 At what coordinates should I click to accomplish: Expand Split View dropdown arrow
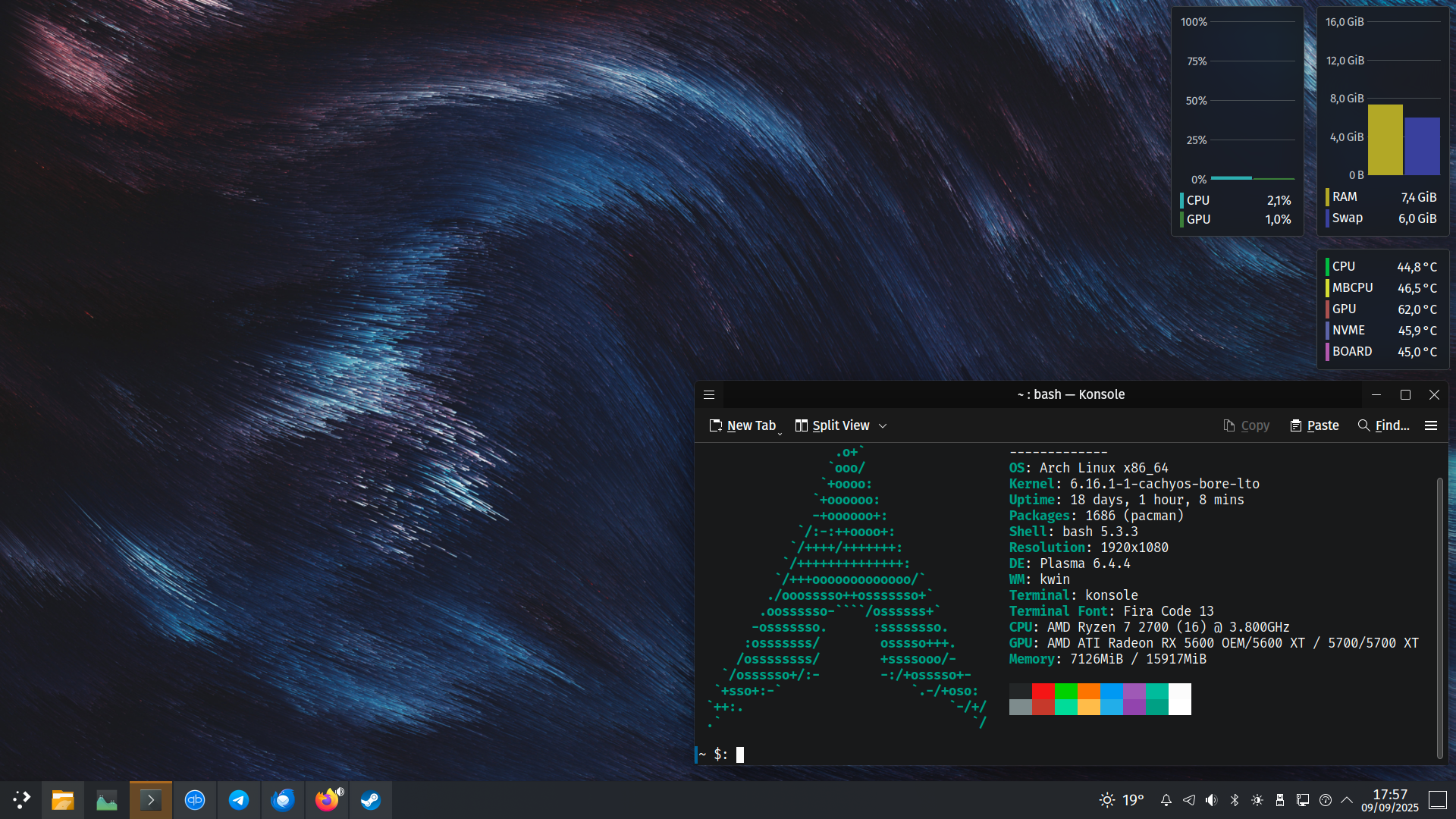[883, 426]
